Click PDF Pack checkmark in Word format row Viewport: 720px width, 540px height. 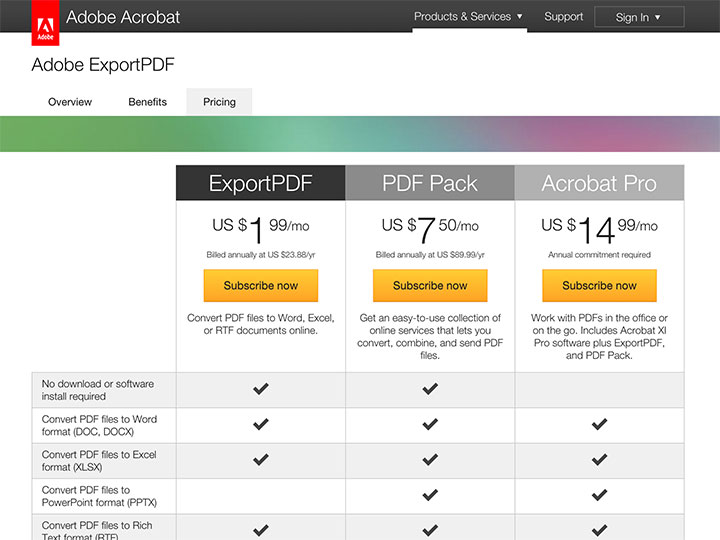click(x=430, y=424)
